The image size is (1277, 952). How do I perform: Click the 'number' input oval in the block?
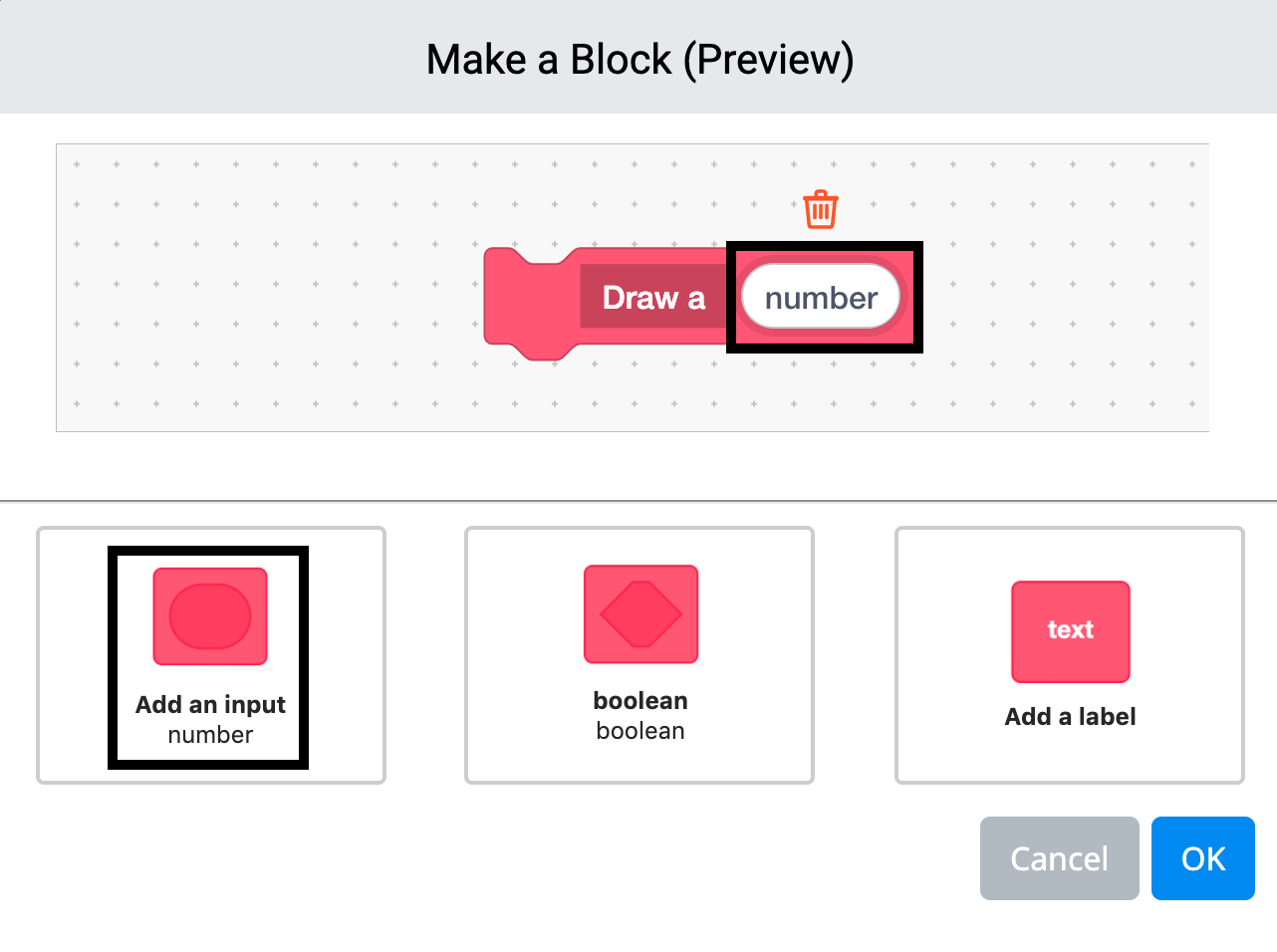coord(820,296)
